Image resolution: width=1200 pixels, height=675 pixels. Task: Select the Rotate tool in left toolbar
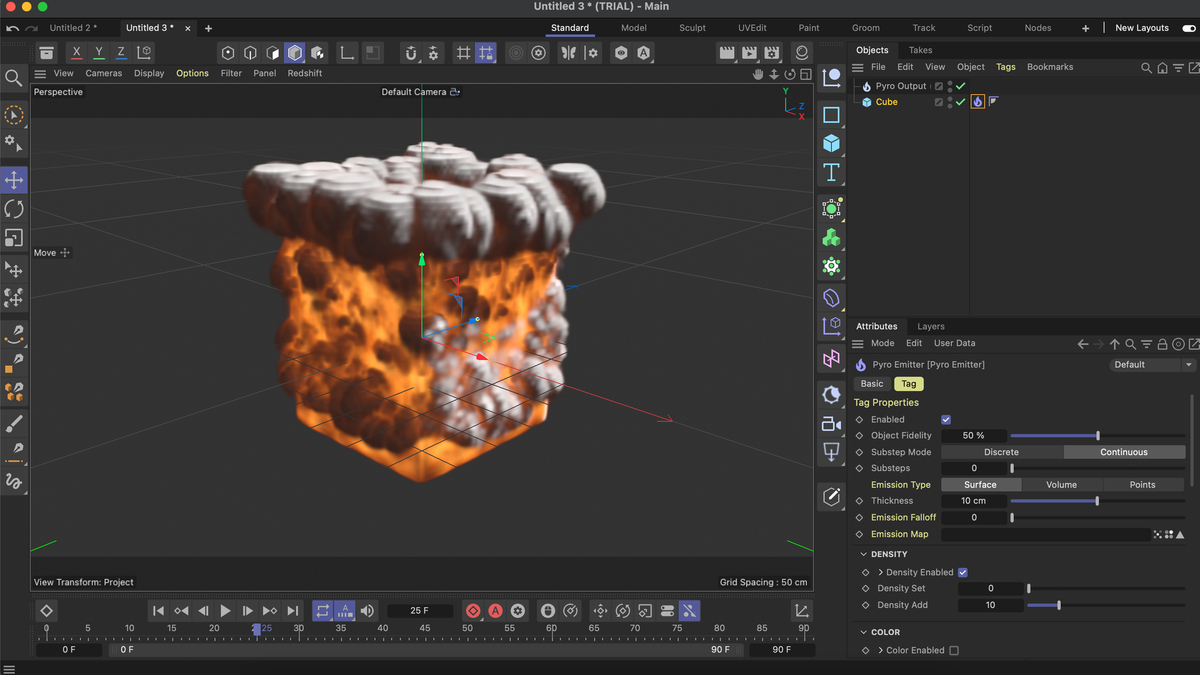pyautogui.click(x=14, y=209)
